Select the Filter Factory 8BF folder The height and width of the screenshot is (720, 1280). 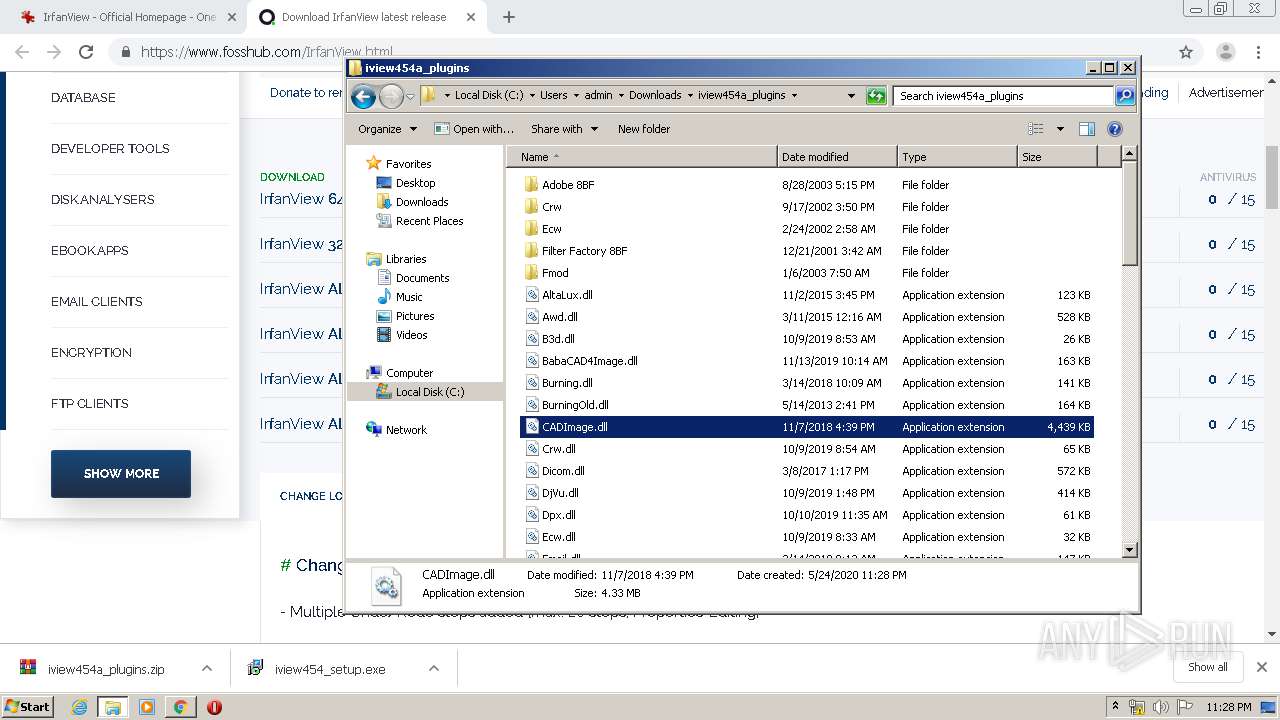point(584,251)
